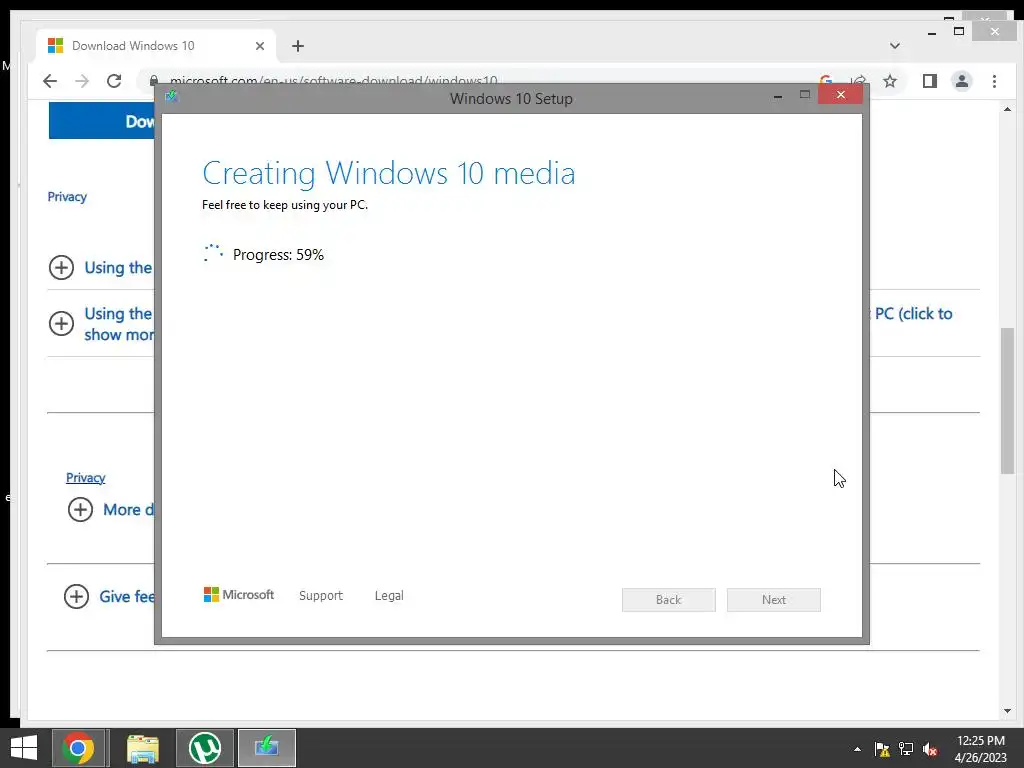
Task: Click the Microsoft logo in Setup
Action: coord(239,594)
